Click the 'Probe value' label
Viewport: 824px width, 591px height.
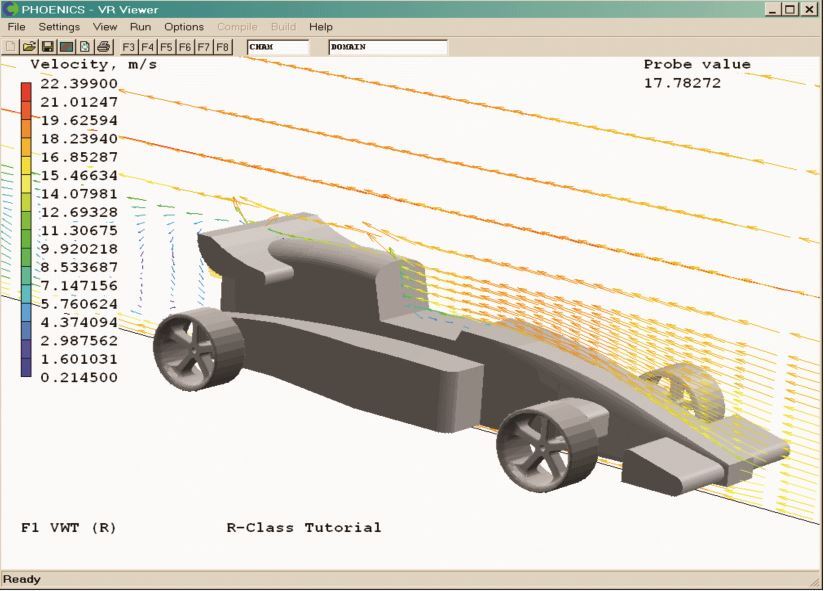coord(697,64)
